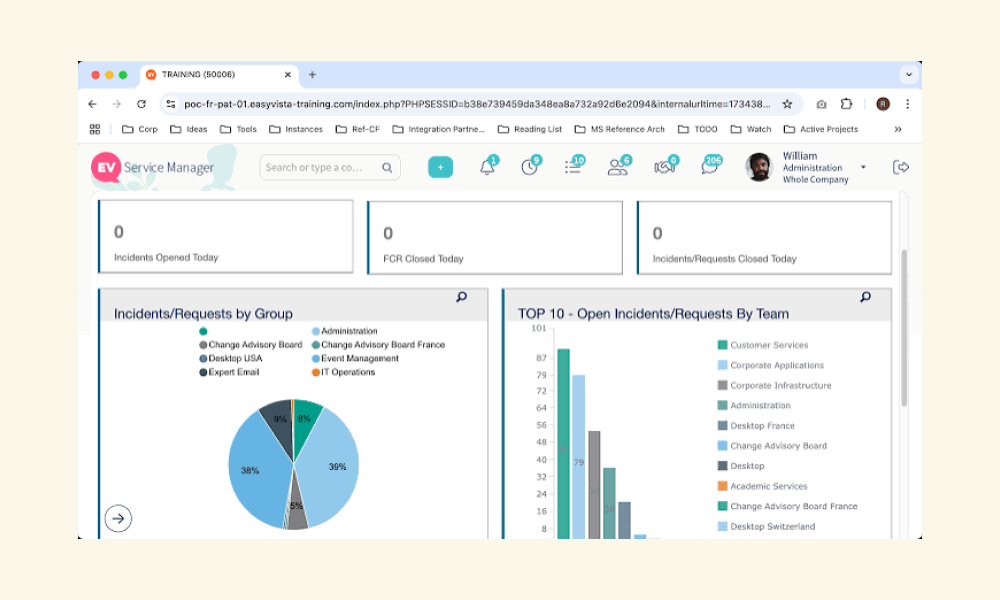This screenshot has width=1000, height=600.
Task: Expand the tab search dropdown arrow
Action: point(909,75)
